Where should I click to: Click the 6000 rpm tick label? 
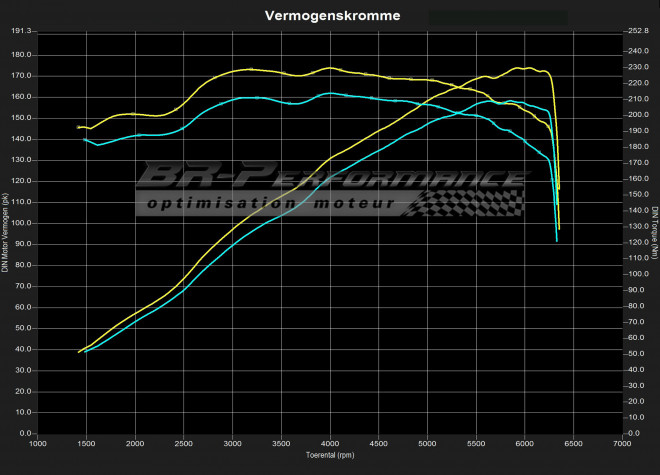pos(525,444)
